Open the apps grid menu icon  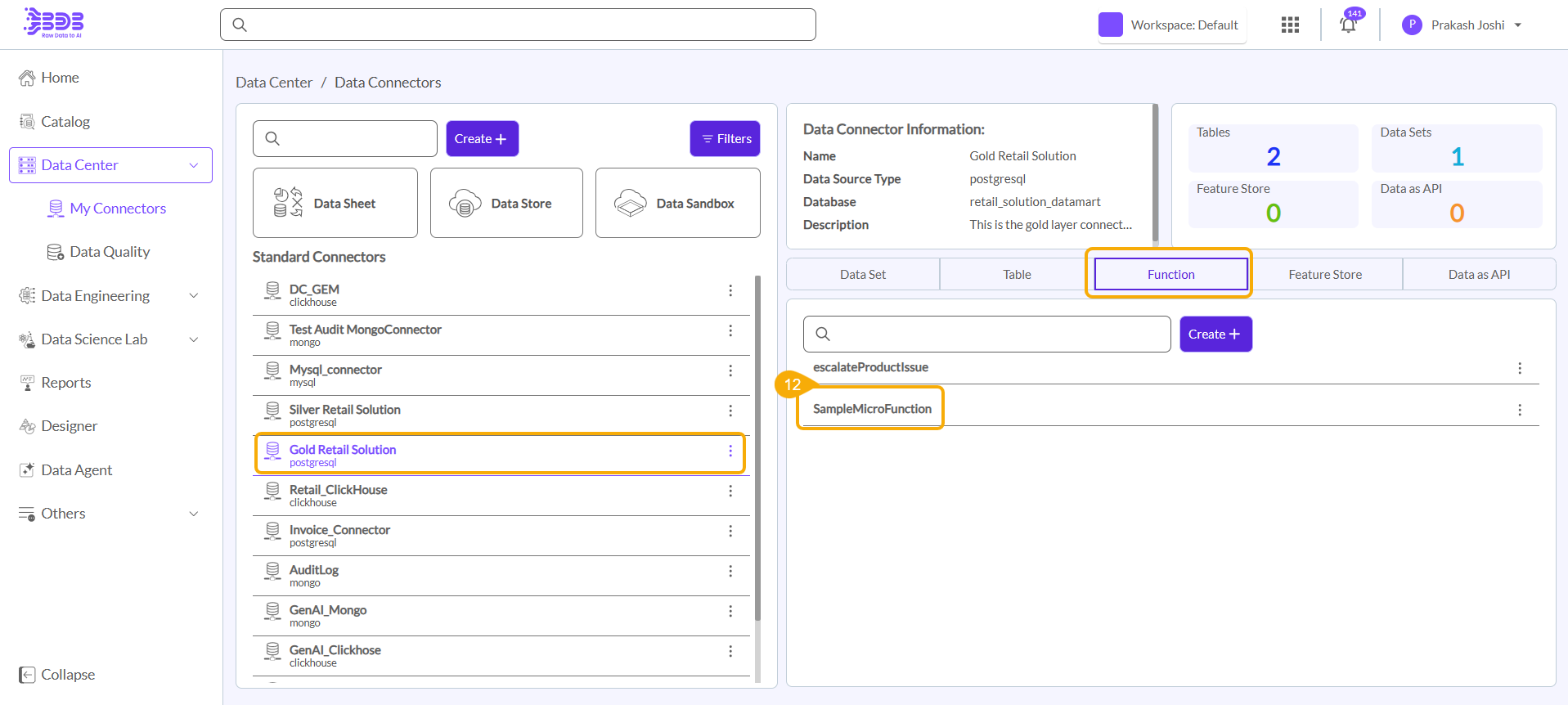pos(1290,25)
